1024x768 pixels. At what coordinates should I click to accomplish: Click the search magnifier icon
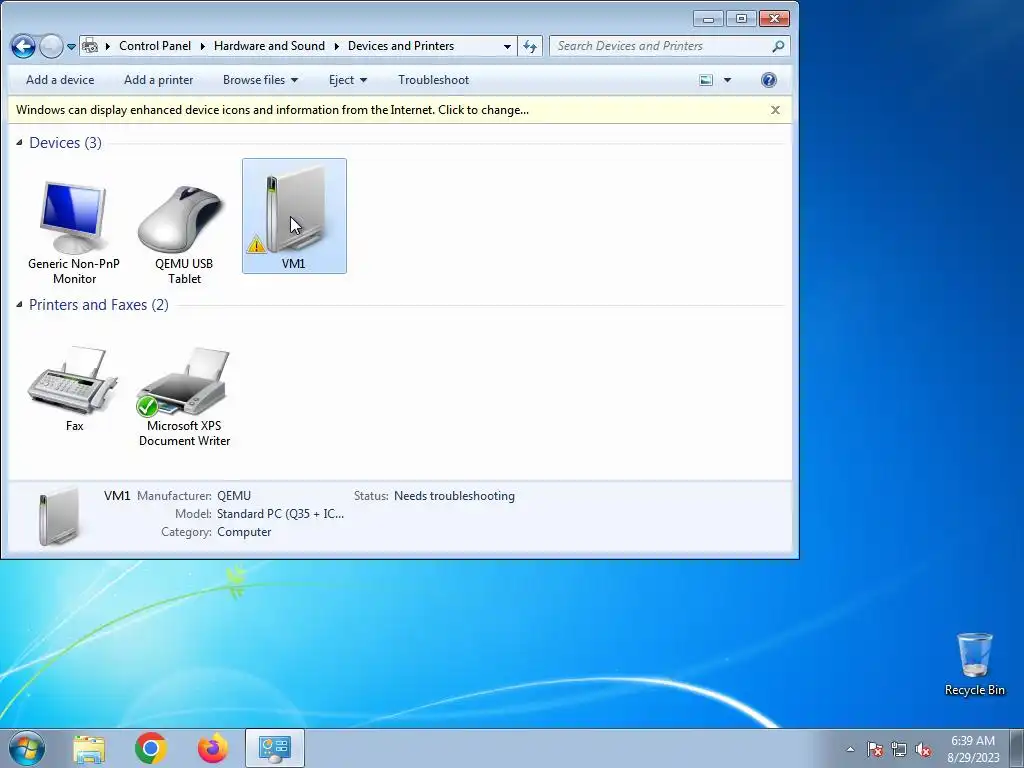click(778, 46)
